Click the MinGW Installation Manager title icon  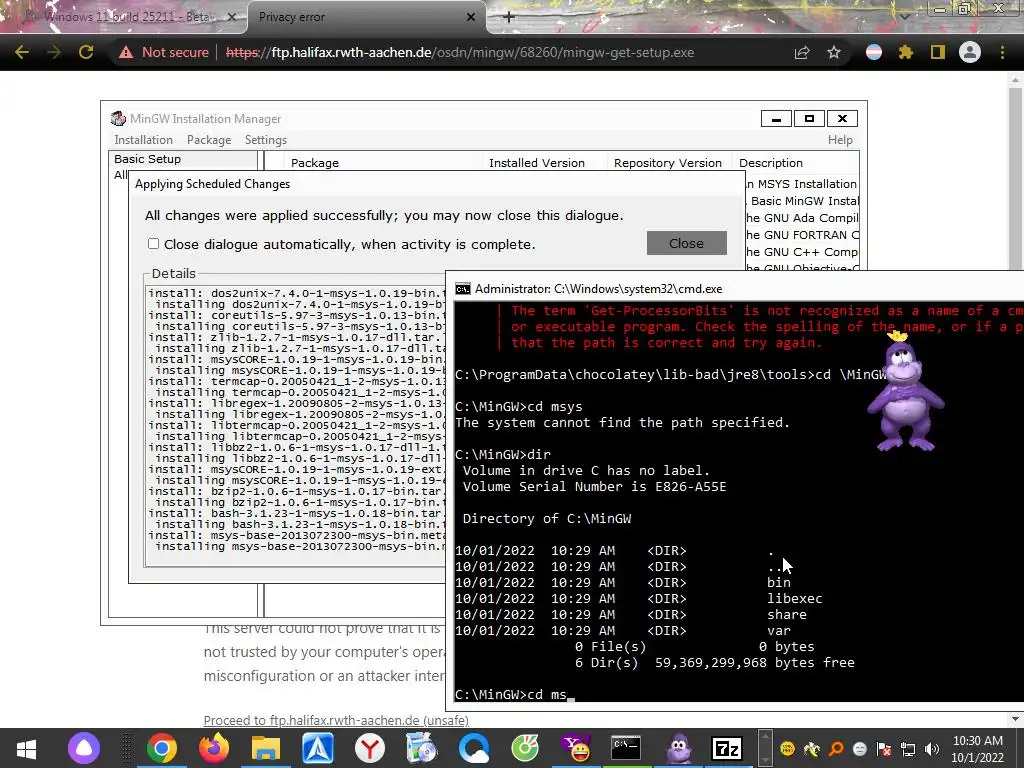[x=118, y=118]
